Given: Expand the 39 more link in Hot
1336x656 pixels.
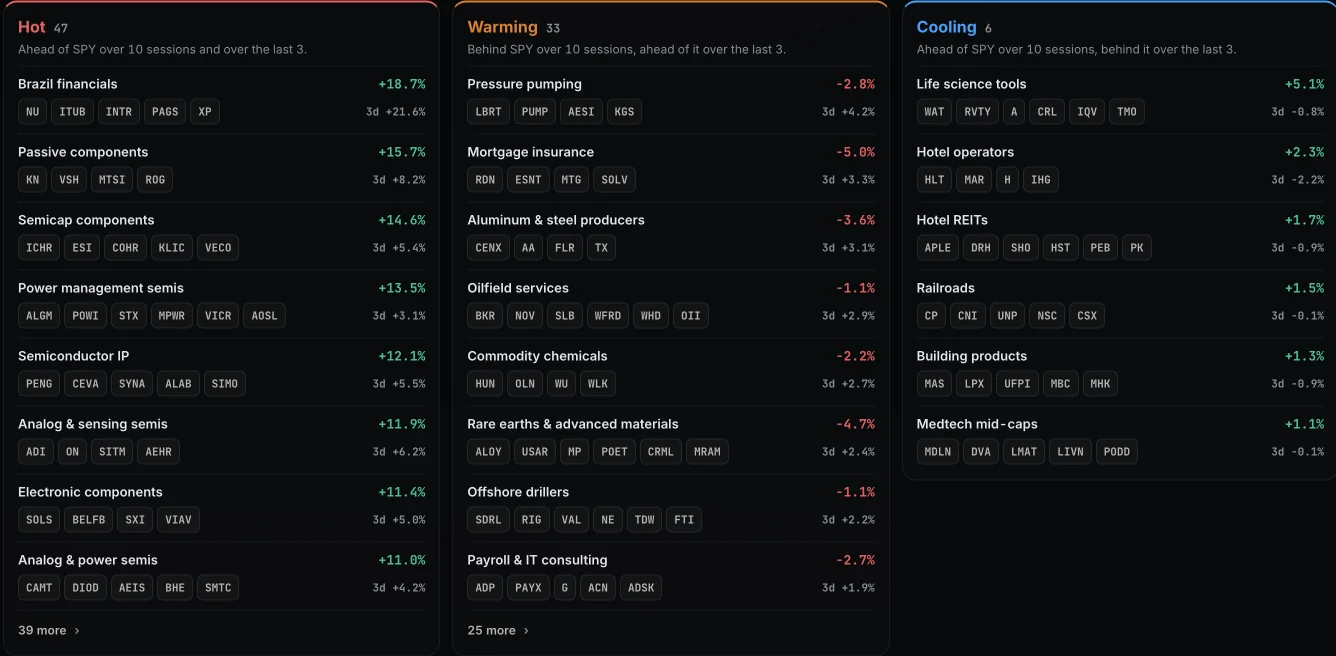Looking at the screenshot, I should (49, 630).
